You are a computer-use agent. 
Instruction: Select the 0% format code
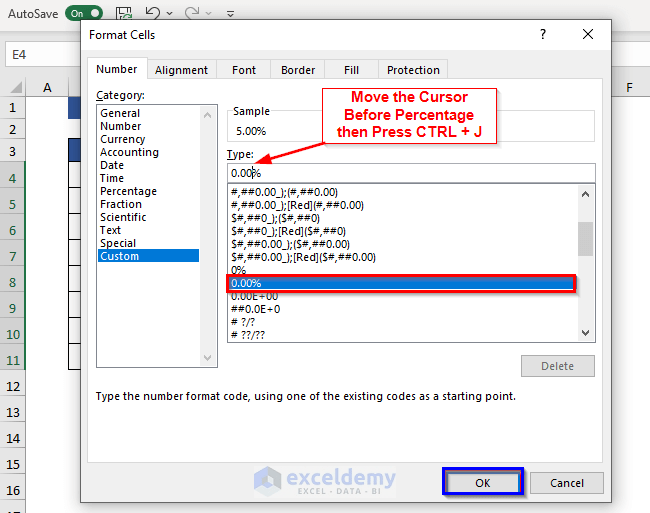403,270
